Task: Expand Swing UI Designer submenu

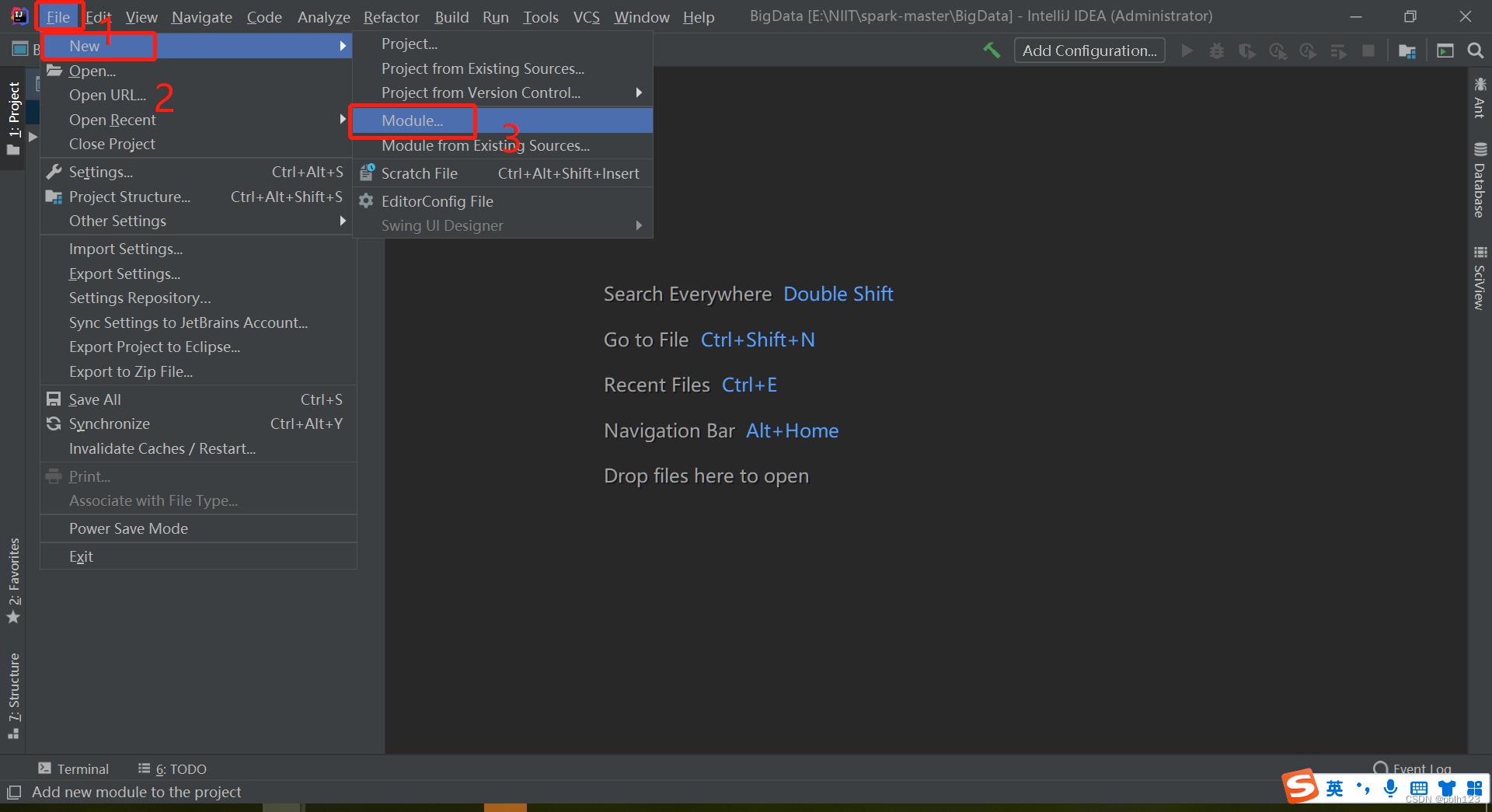Action: (639, 225)
